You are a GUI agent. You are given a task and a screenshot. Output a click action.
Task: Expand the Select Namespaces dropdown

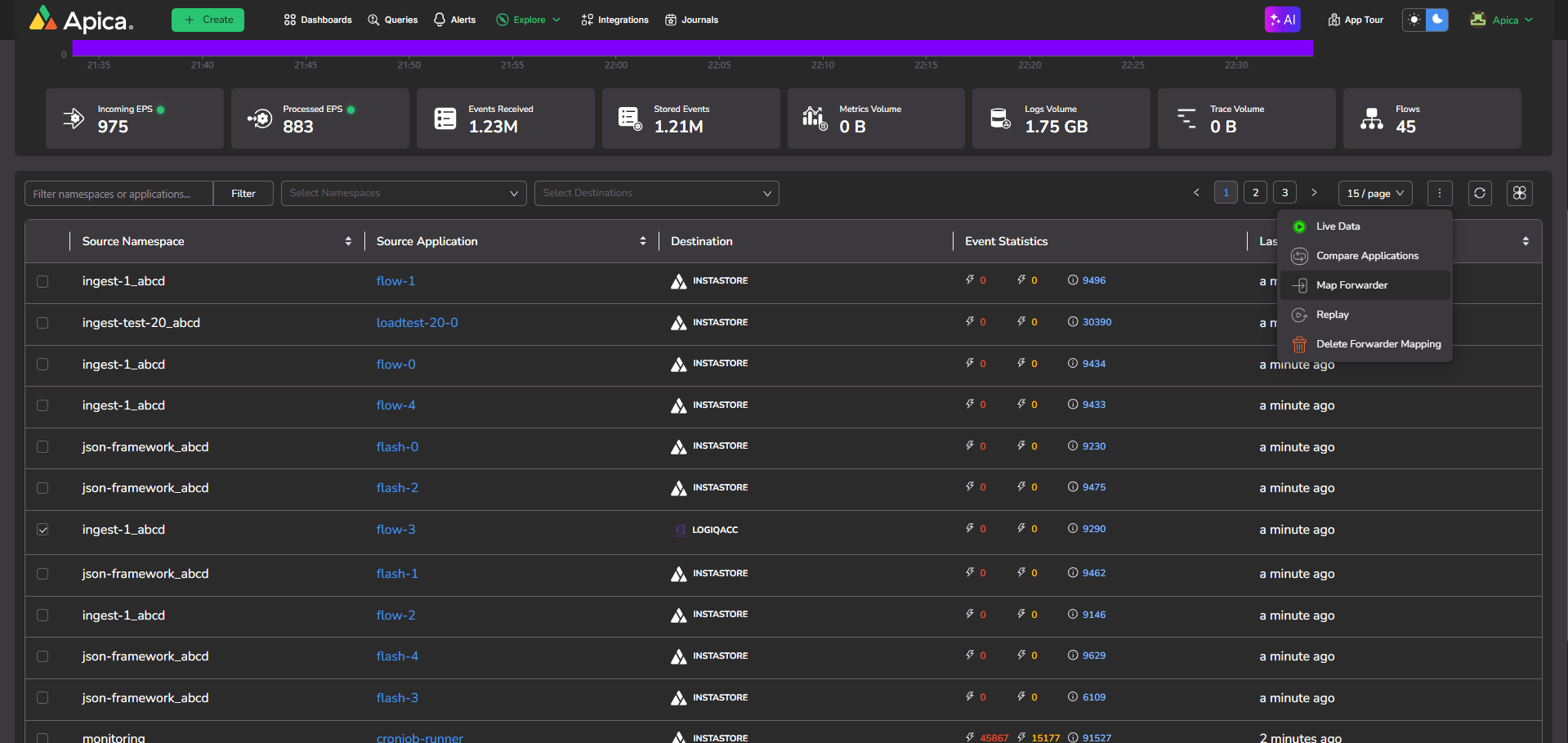(404, 193)
